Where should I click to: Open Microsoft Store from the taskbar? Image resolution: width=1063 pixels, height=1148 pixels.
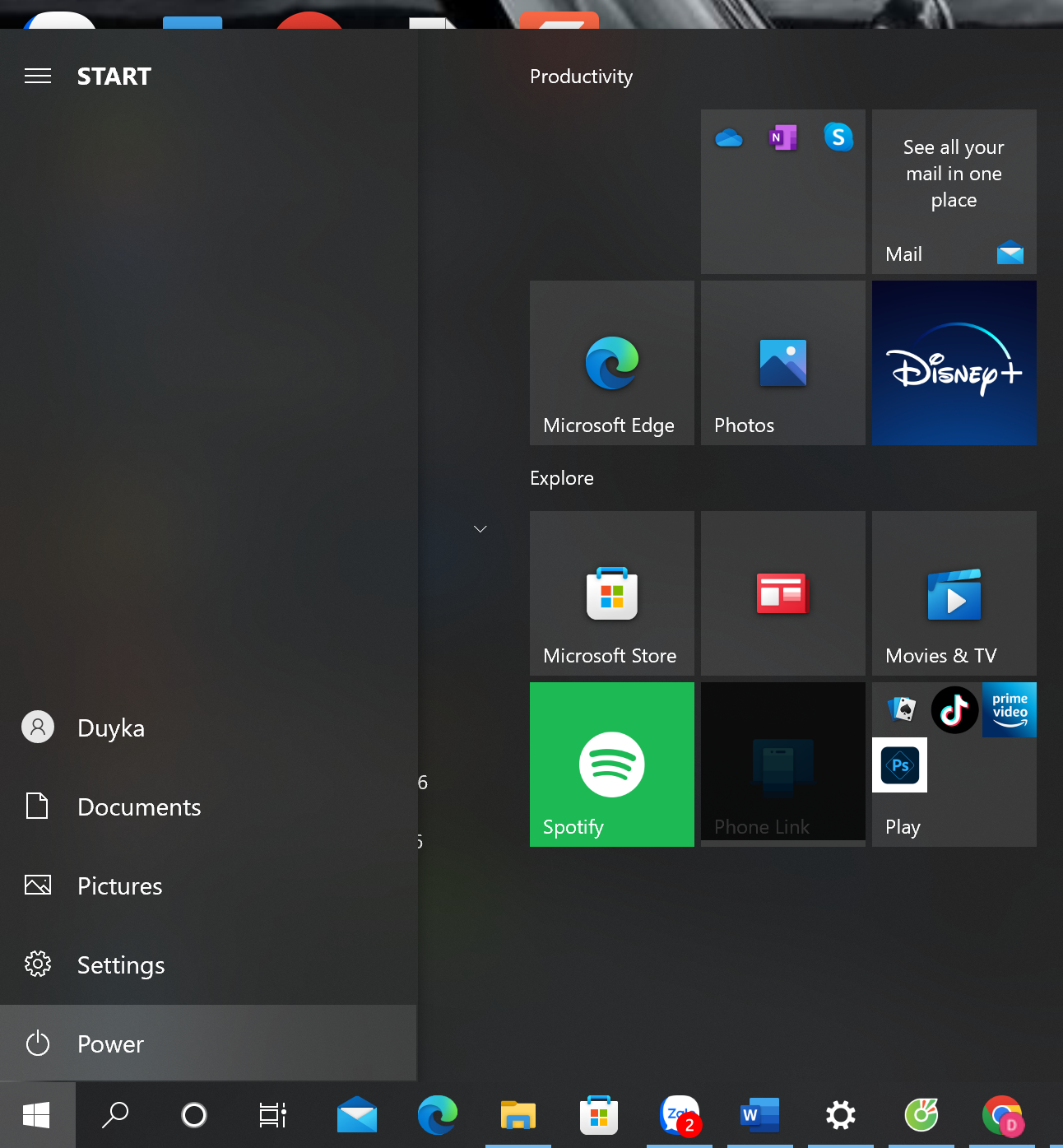tap(598, 1115)
